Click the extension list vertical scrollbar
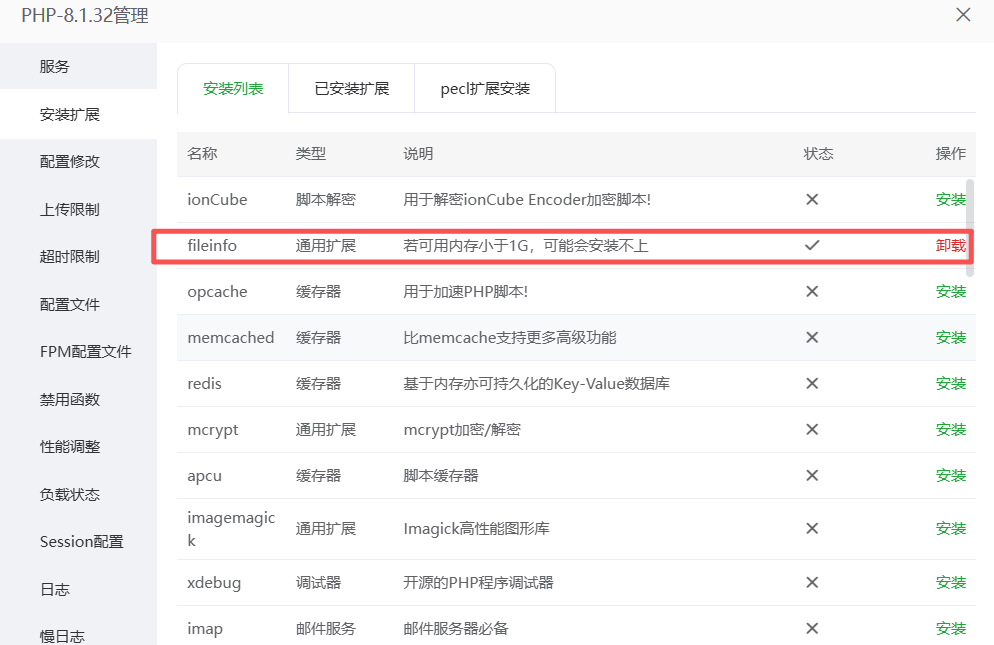The height and width of the screenshot is (645, 994). click(970, 225)
